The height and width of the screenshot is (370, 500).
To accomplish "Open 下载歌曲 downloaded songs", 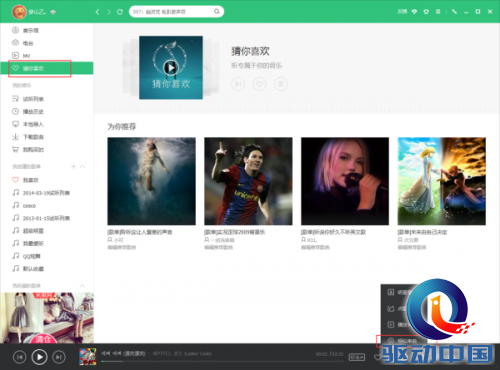I will [28, 137].
